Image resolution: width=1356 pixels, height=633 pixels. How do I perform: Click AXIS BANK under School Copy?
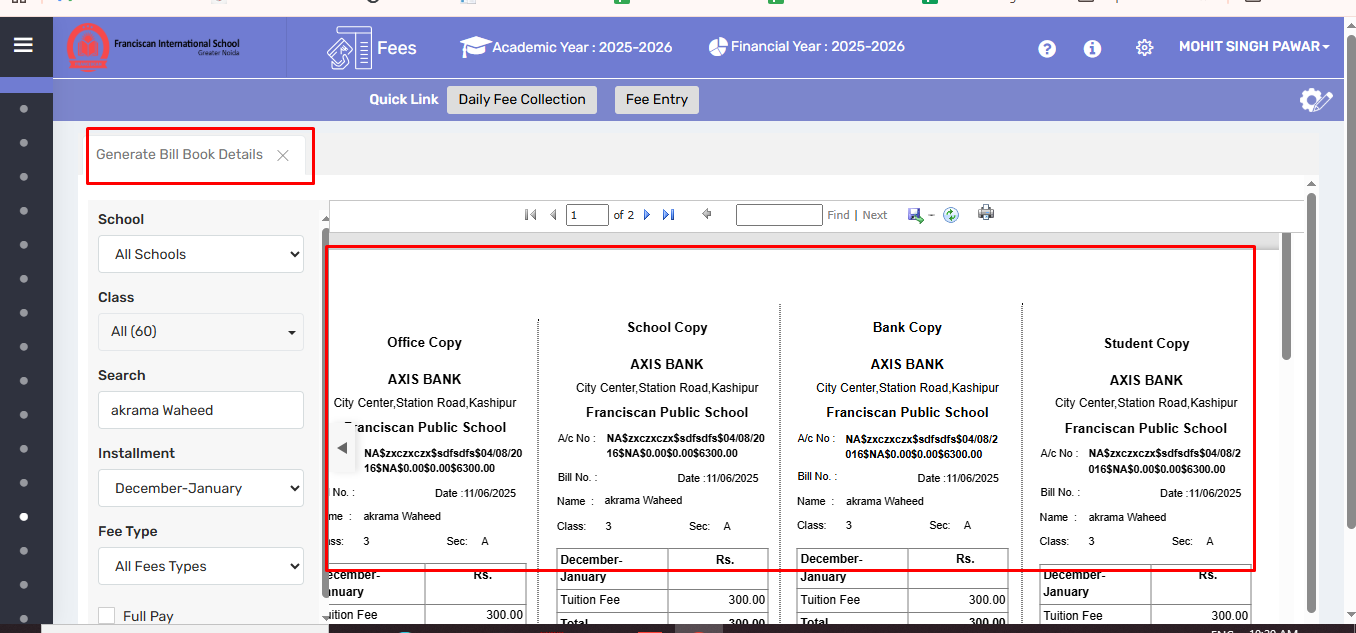pyautogui.click(x=667, y=364)
